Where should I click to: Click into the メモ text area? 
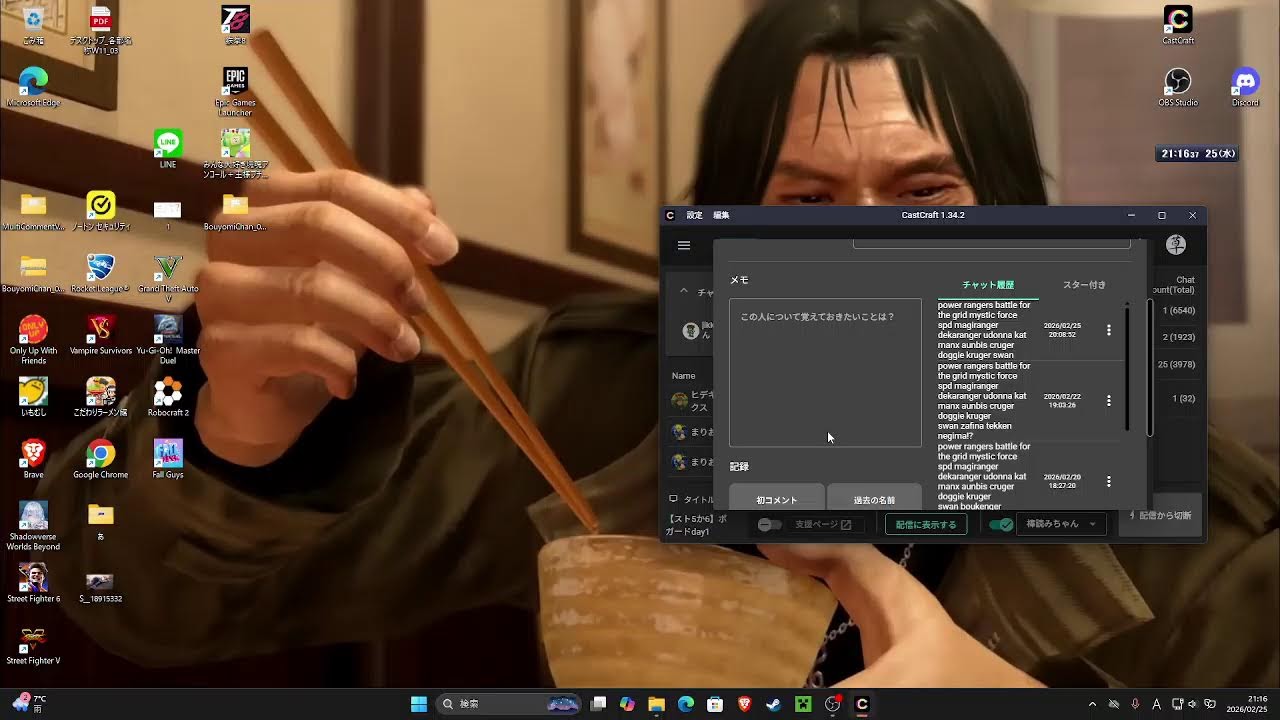point(825,372)
